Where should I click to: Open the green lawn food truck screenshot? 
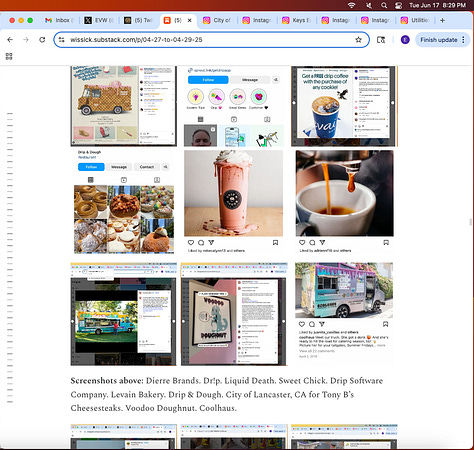[x=123, y=314]
